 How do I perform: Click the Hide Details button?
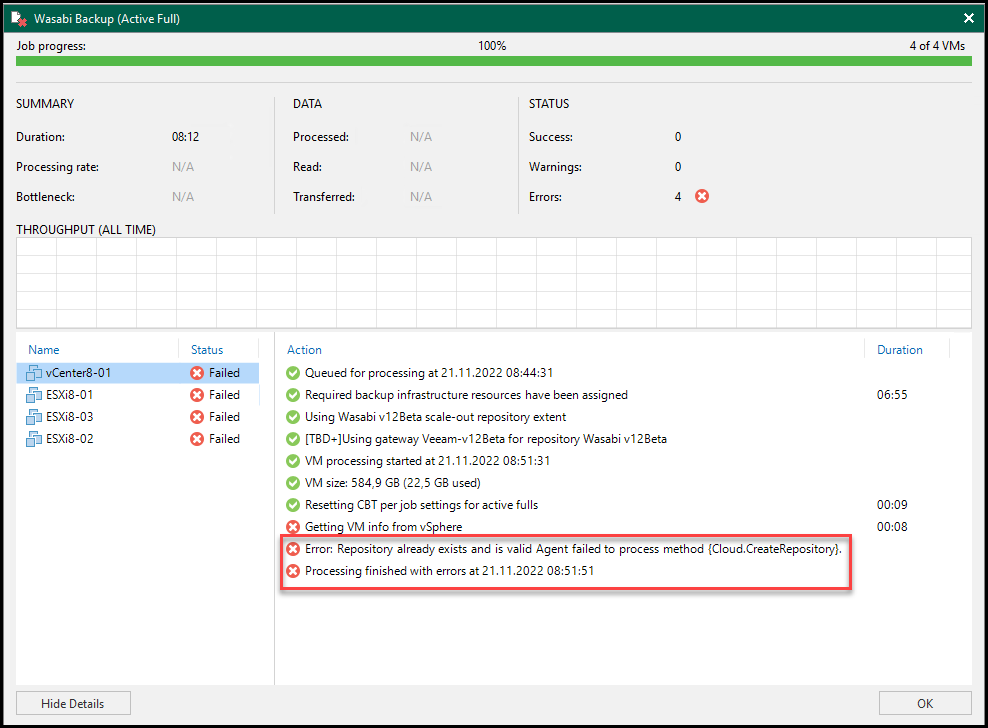tap(73, 703)
